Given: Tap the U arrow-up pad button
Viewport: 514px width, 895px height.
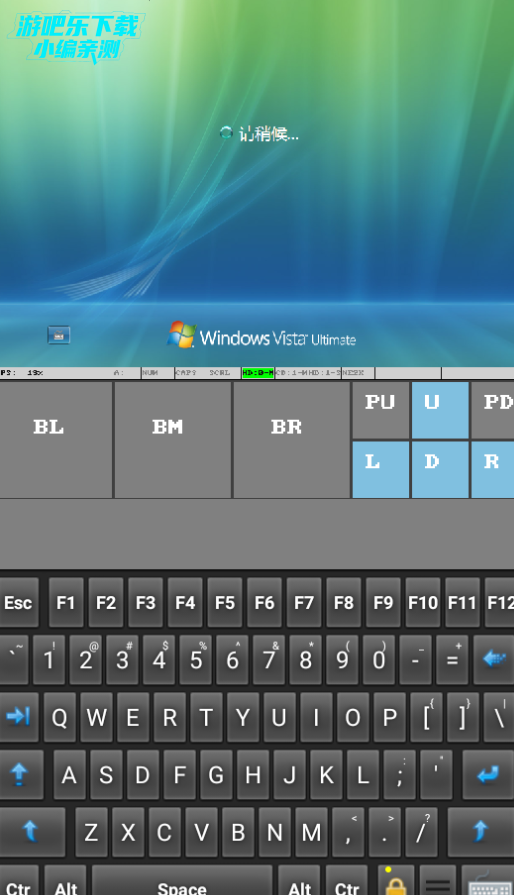Looking at the screenshot, I should point(440,410).
